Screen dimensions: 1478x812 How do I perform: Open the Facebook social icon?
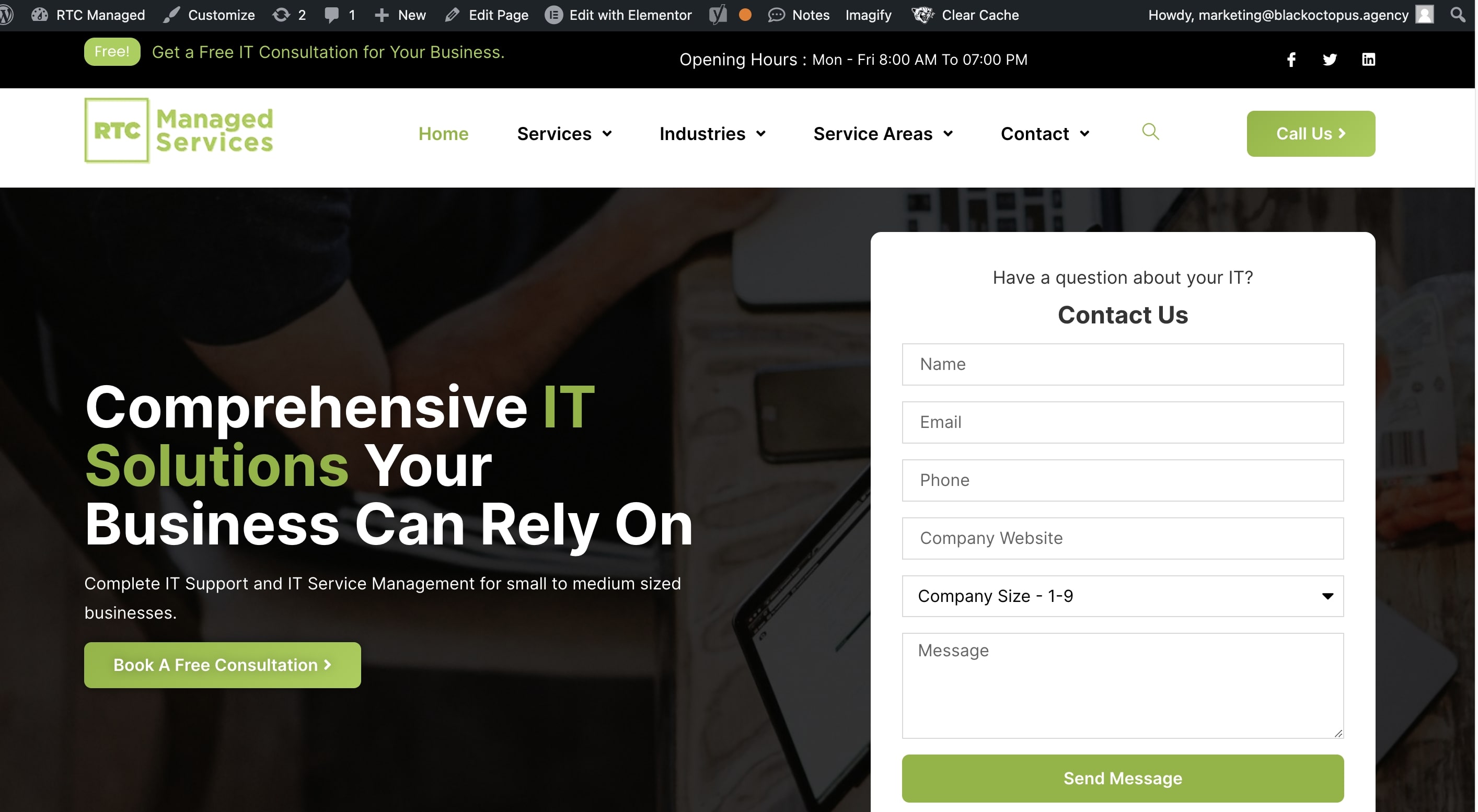[1291, 60]
